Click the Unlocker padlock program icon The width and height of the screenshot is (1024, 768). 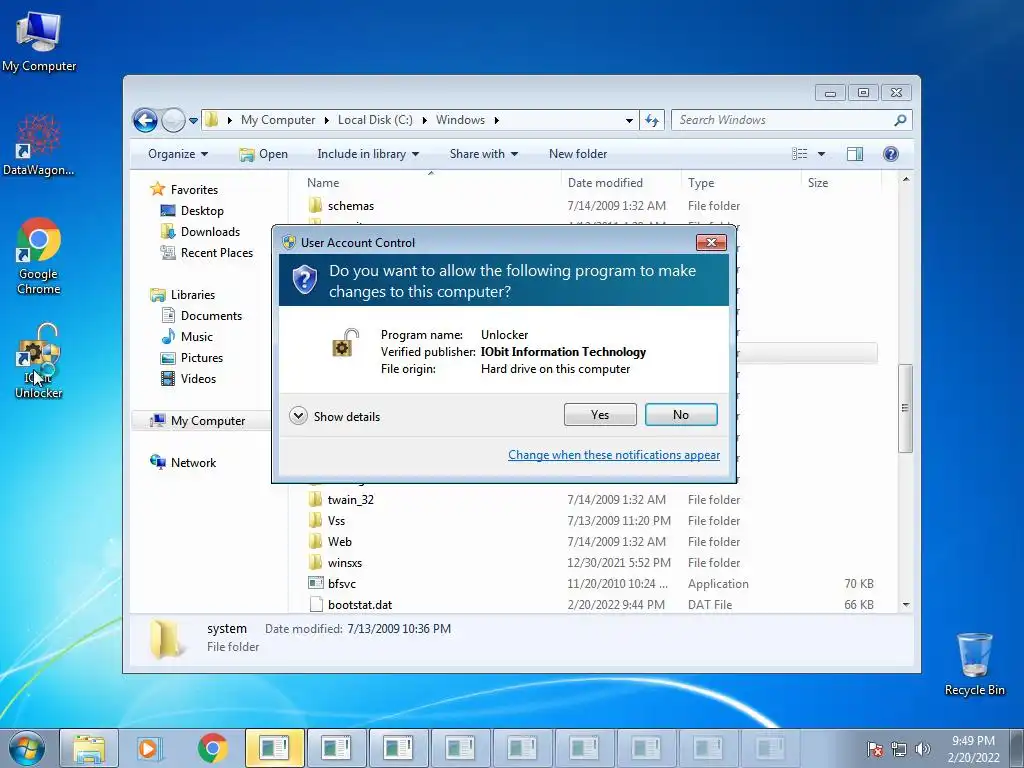point(346,343)
